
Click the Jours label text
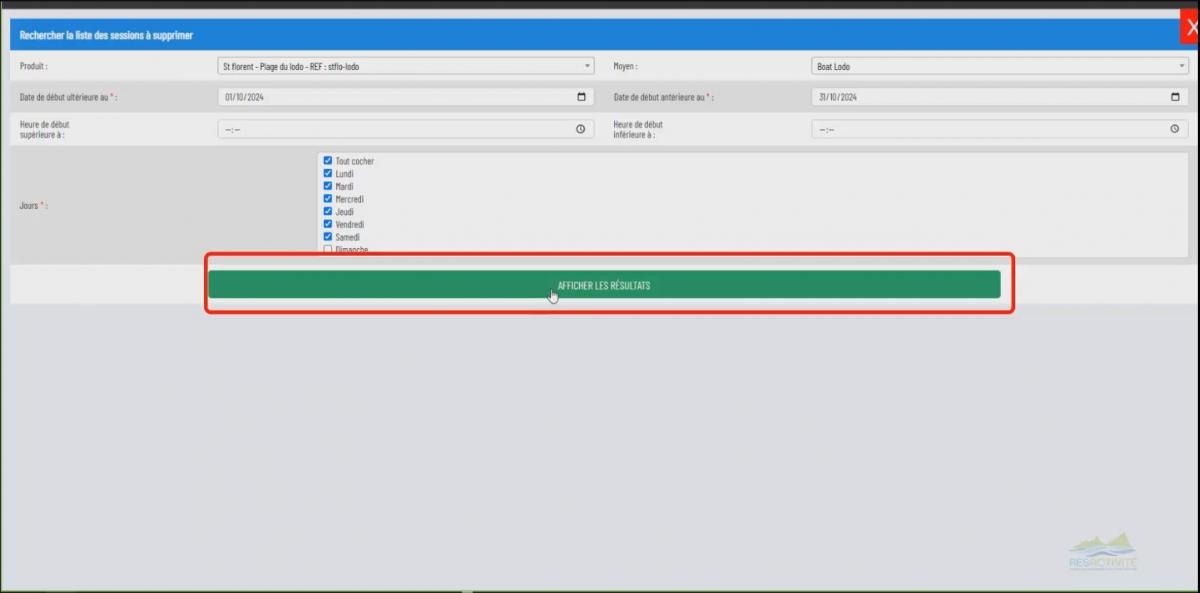(34, 205)
